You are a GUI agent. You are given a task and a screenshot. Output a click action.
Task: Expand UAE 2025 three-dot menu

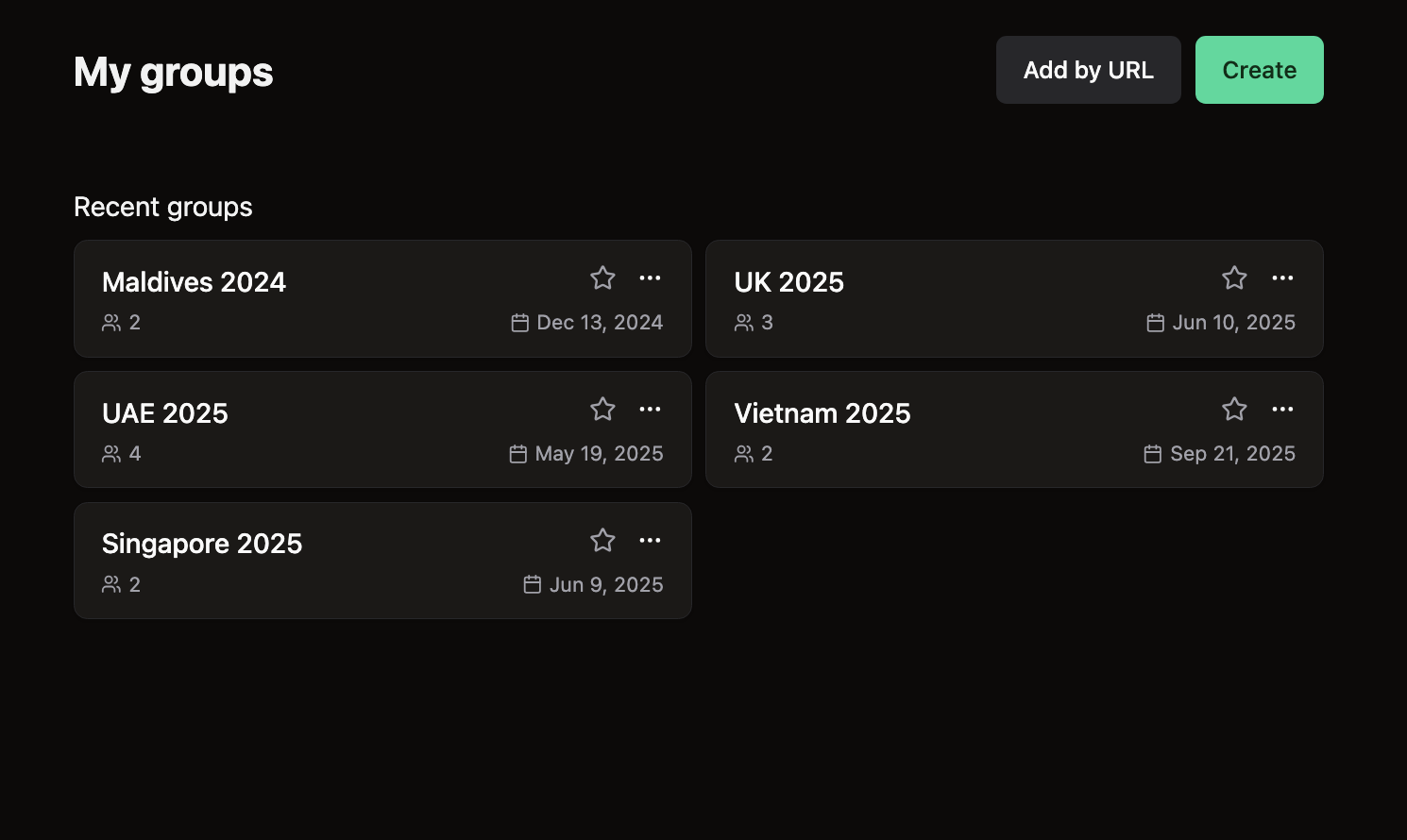coord(650,409)
